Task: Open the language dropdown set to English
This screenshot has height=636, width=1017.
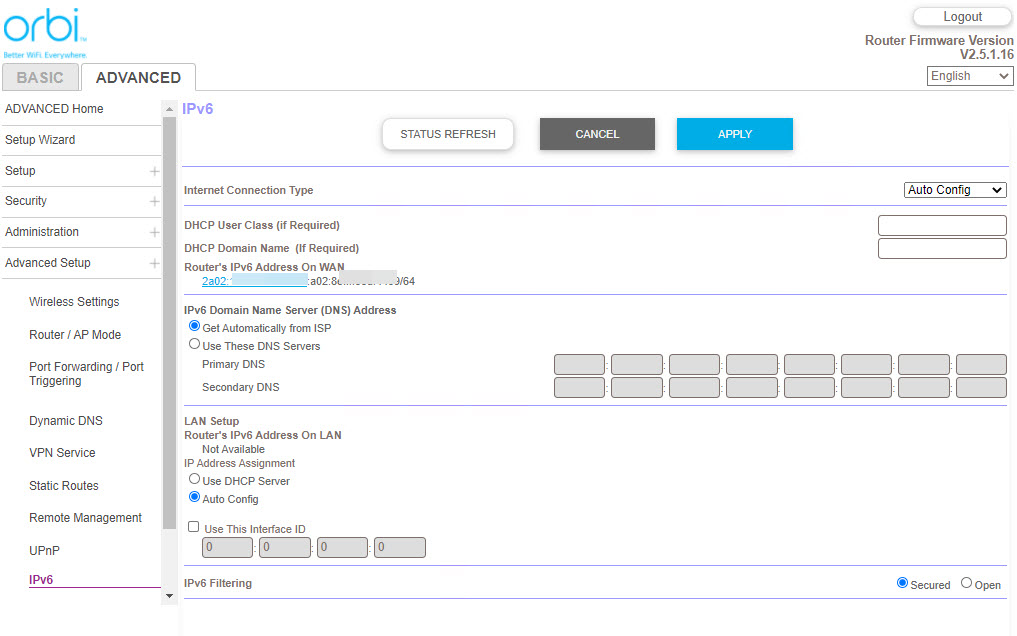Action: (x=970, y=76)
